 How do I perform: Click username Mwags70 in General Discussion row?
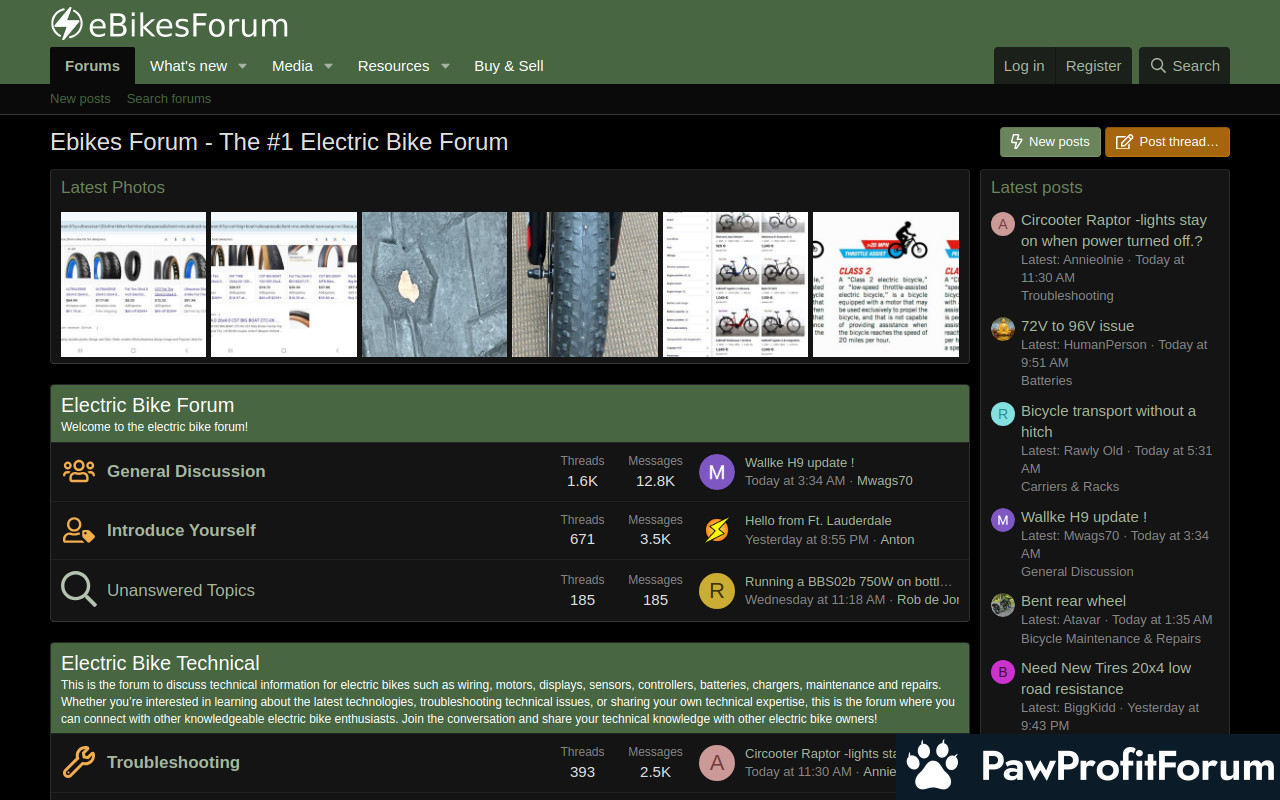point(885,480)
